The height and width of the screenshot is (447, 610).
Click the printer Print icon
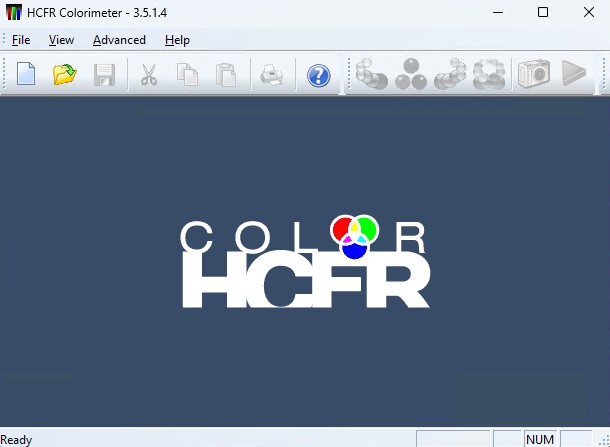(271, 74)
